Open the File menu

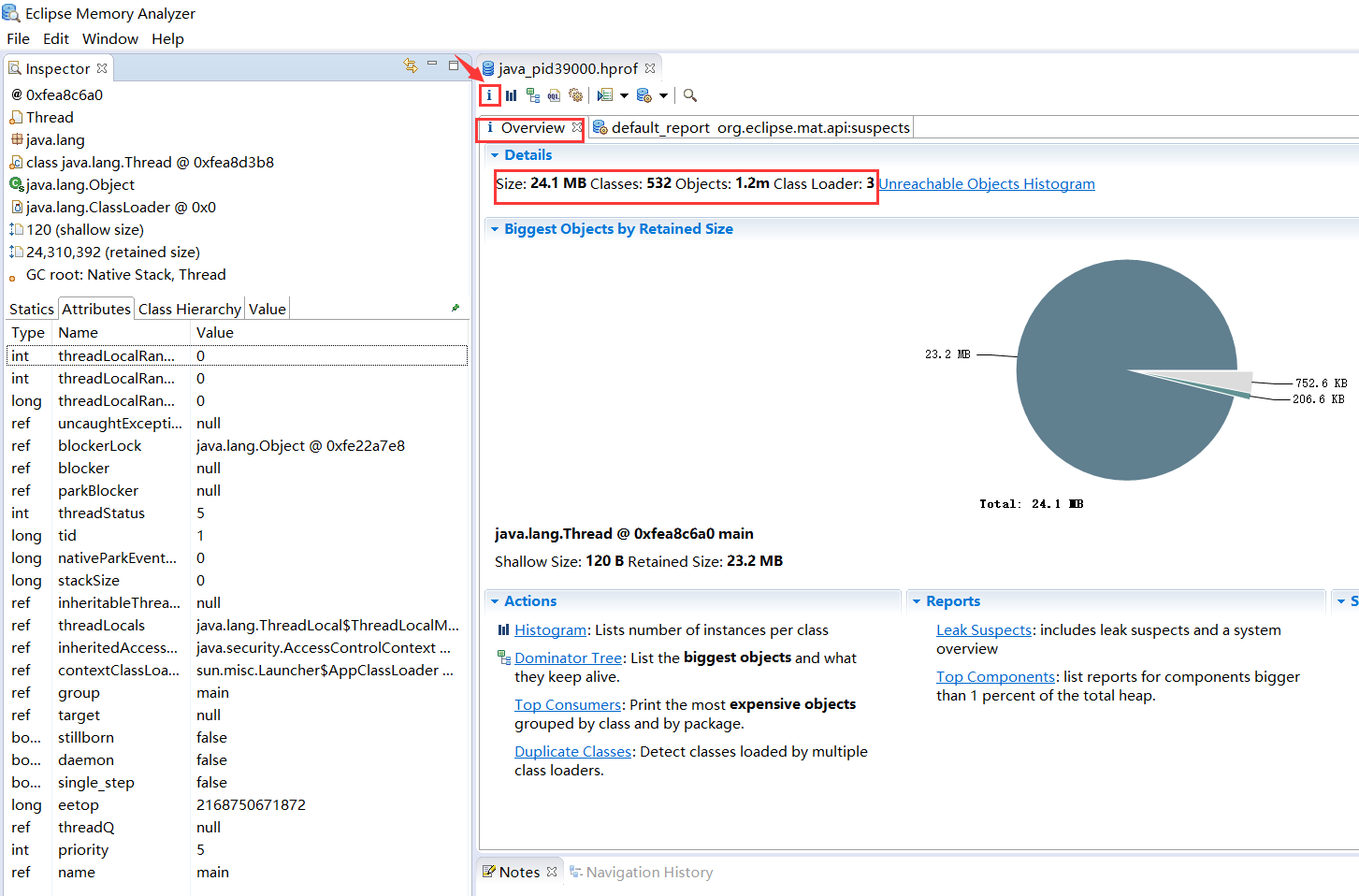click(x=18, y=38)
